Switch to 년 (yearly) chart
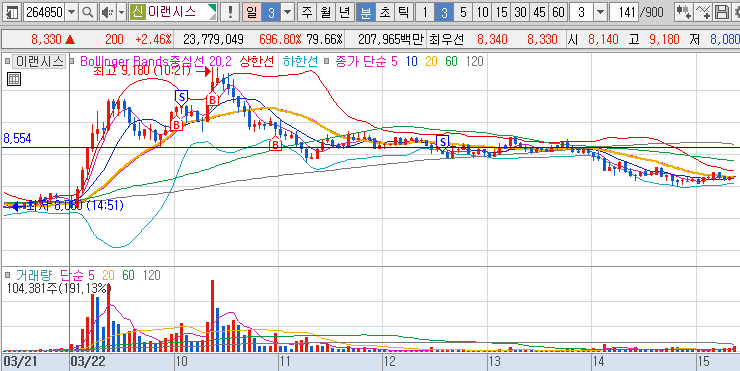 pos(344,12)
